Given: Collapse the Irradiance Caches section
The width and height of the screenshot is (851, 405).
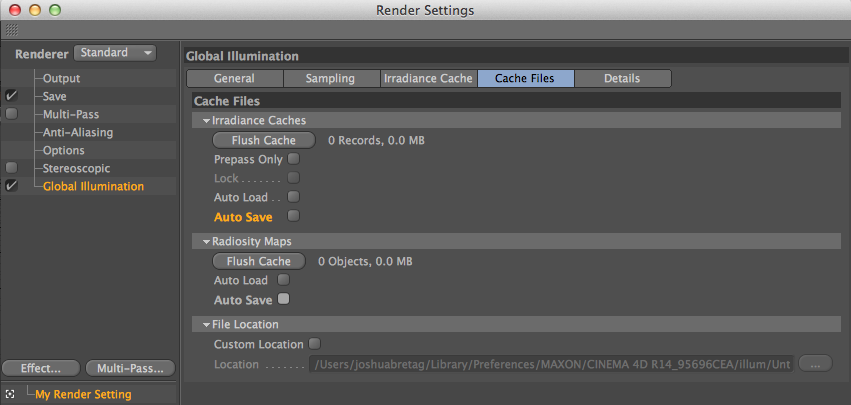Looking at the screenshot, I should [206, 121].
